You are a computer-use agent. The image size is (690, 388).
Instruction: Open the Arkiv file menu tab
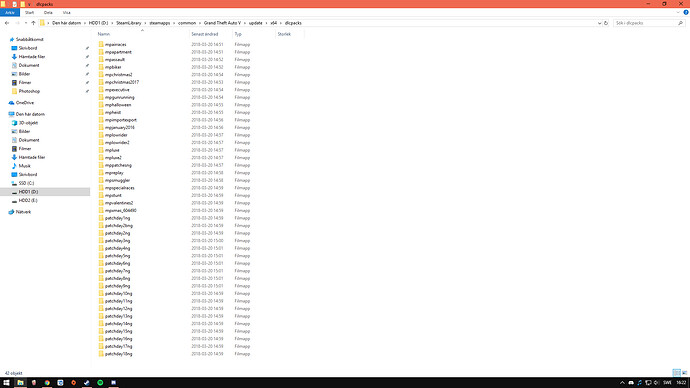10,12
